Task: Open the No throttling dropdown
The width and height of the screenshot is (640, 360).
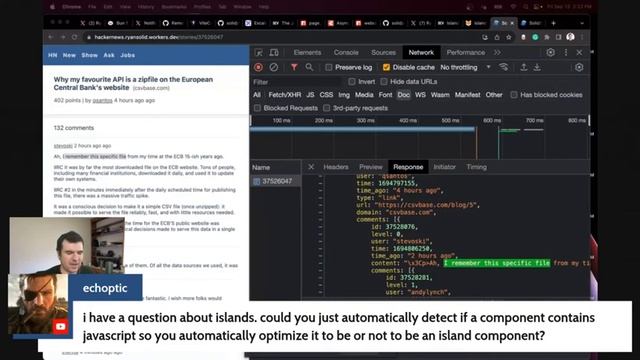Action: tap(465, 67)
